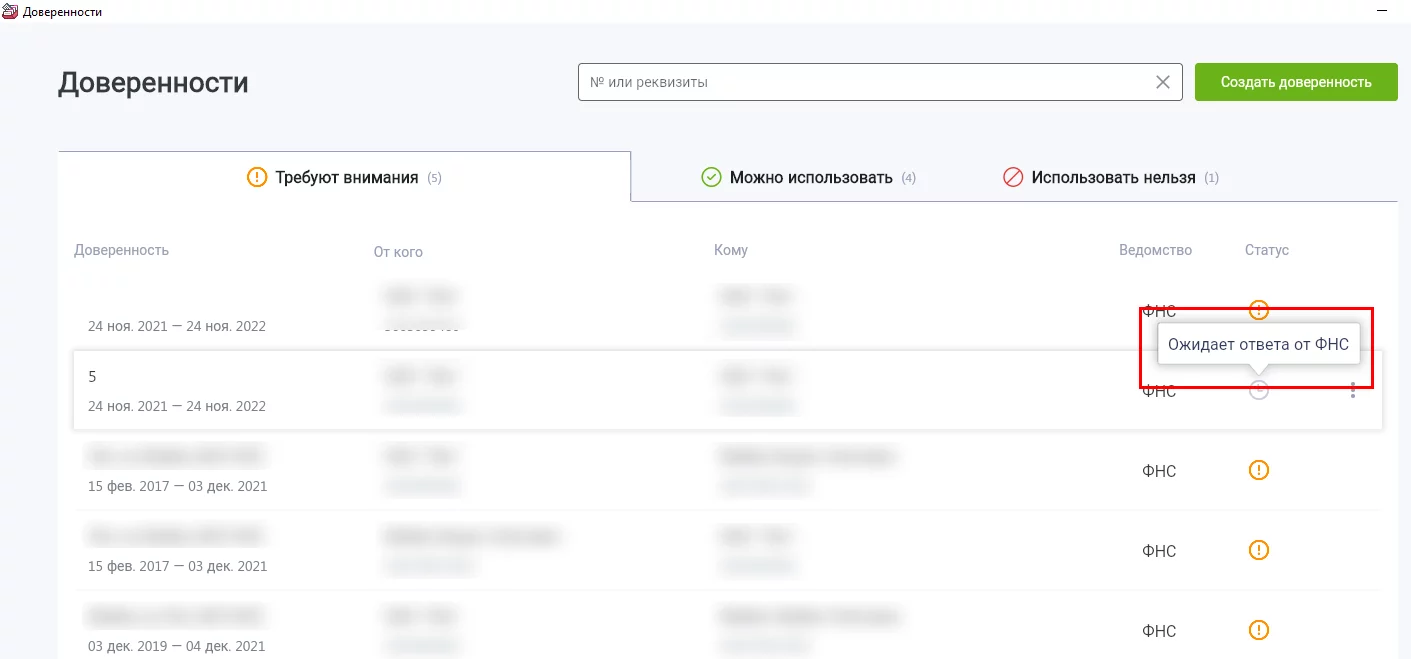Image resolution: width=1411 pixels, height=659 pixels.
Task: Click the Статус column header
Action: point(1266,250)
